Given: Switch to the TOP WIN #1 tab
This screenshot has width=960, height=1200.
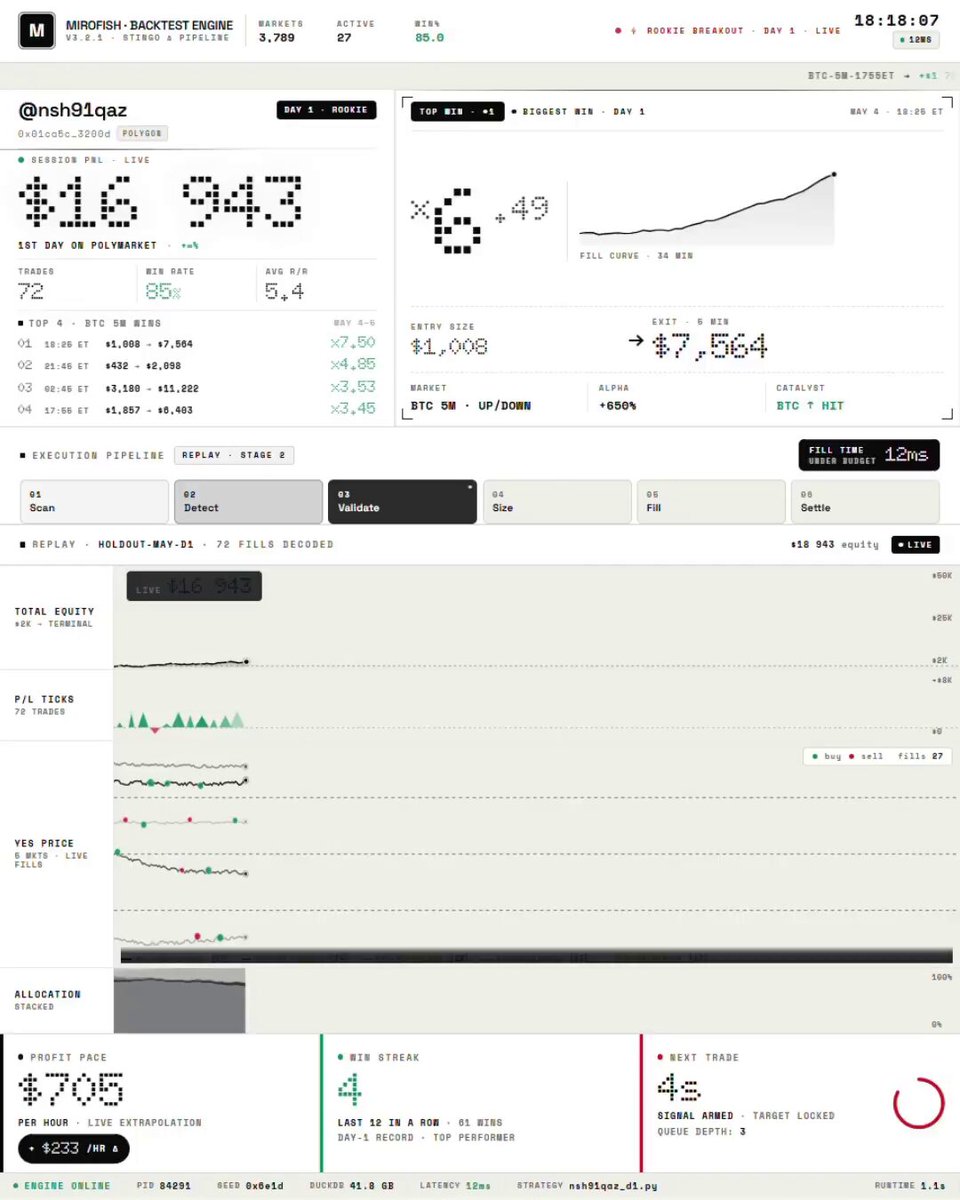Looking at the screenshot, I should (x=457, y=111).
